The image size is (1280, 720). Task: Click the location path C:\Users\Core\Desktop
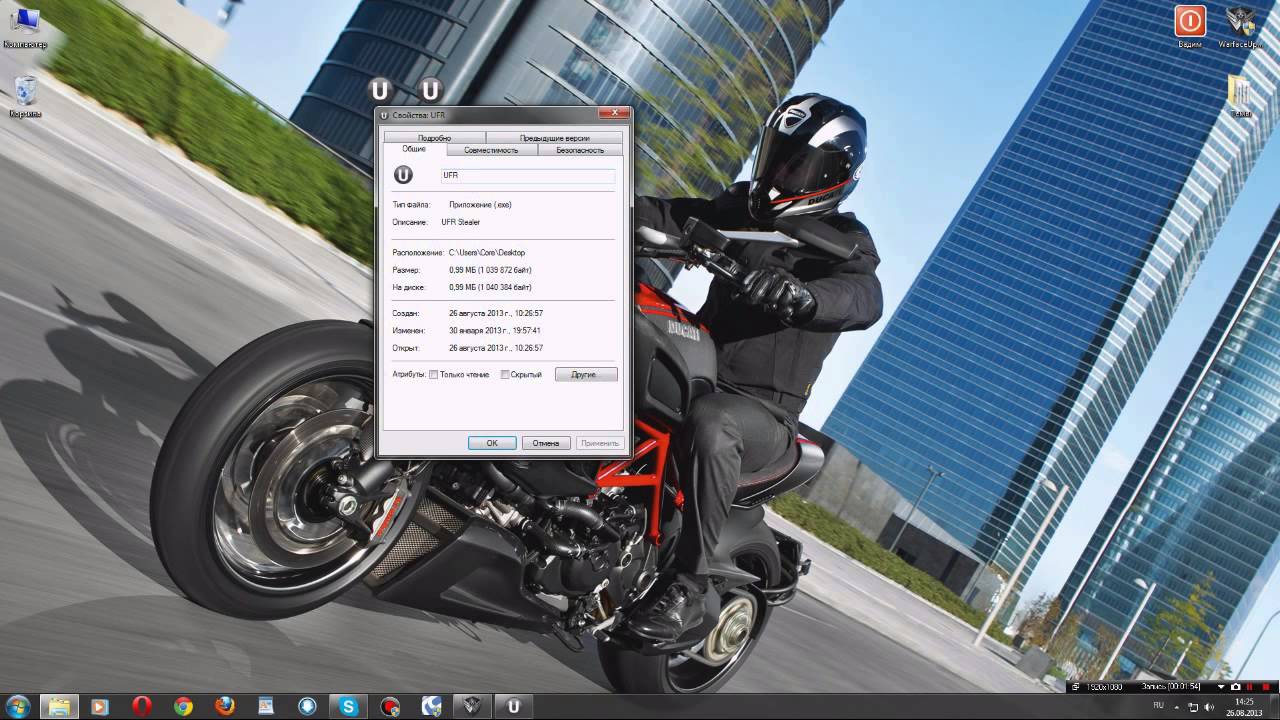(487, 253)
